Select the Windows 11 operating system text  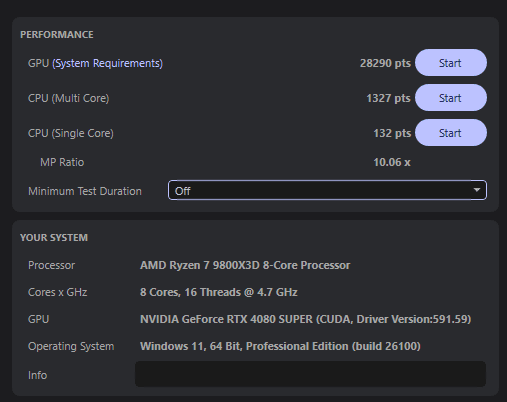[x=280, y=346]
